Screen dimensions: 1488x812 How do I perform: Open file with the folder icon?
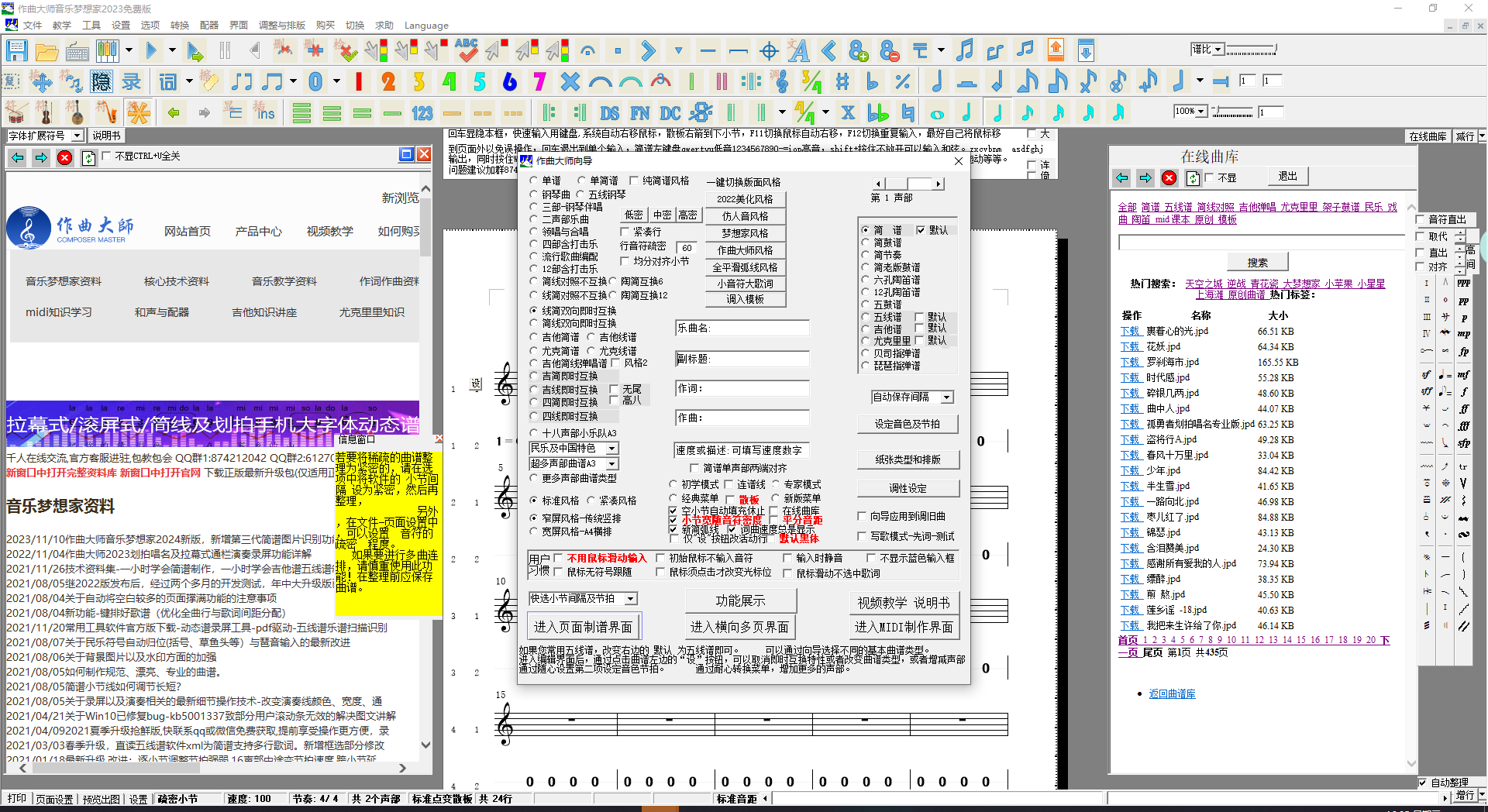coord(46,51)
